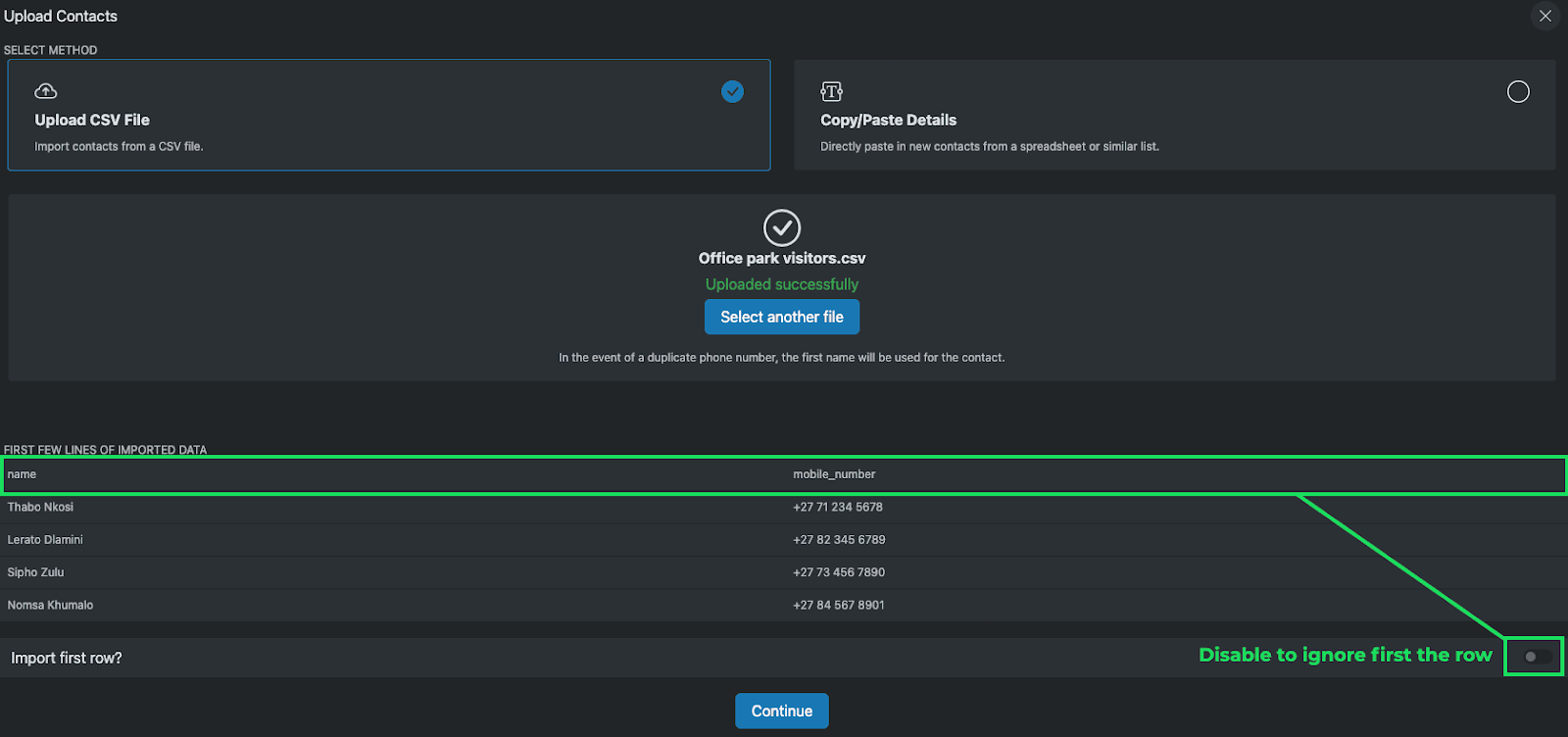Click the Import first row? label

tap(67, 658)
